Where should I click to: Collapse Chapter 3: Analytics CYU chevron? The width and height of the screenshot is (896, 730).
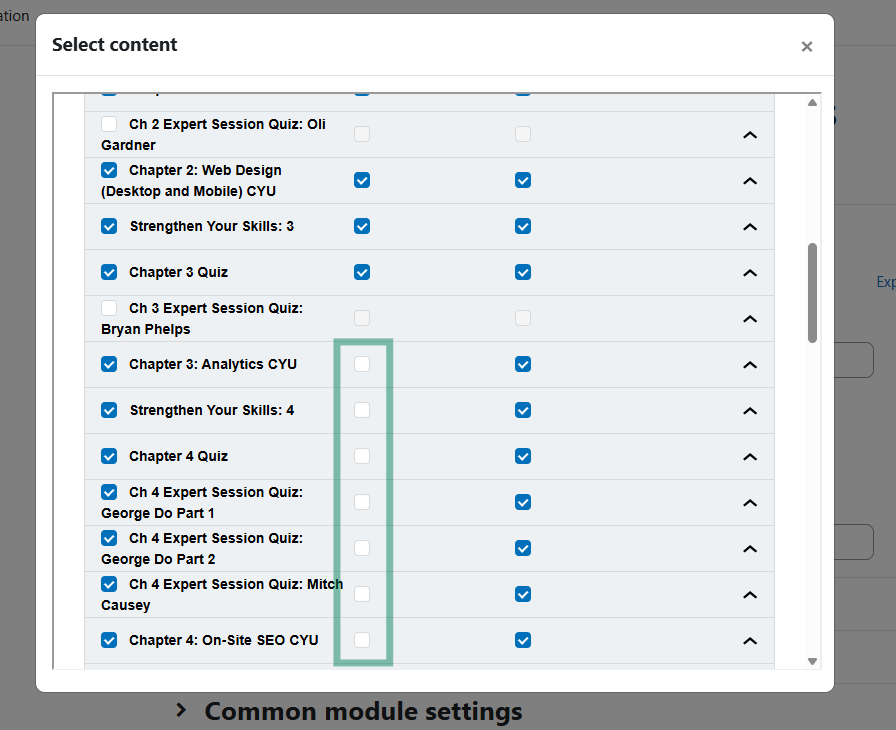pos(750,365)
